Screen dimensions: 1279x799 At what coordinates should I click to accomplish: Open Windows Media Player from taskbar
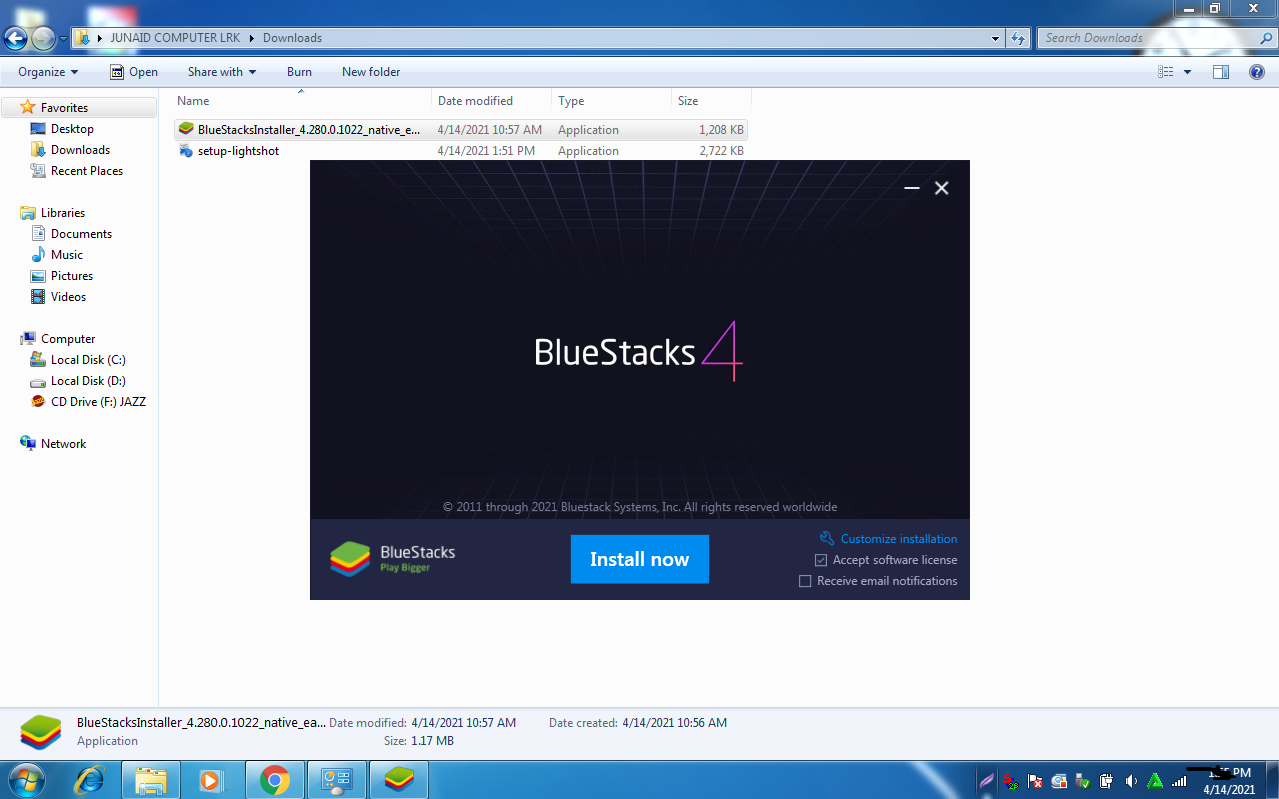tap(211, 780)
